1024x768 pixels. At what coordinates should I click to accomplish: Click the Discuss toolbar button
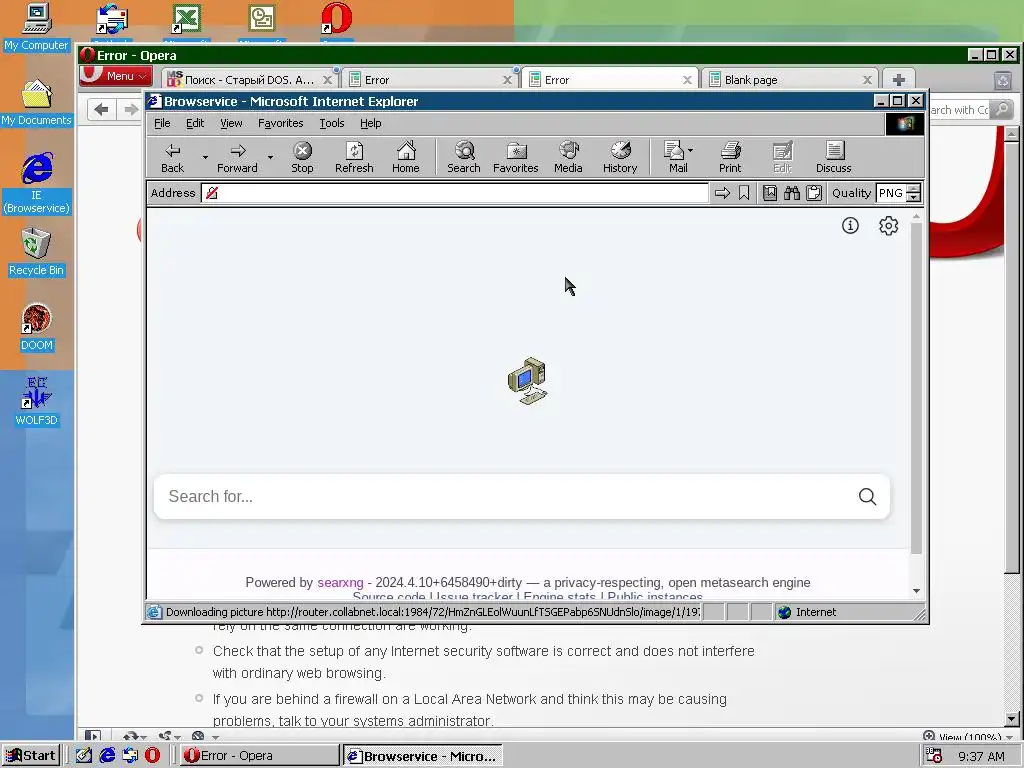point(833,157)
